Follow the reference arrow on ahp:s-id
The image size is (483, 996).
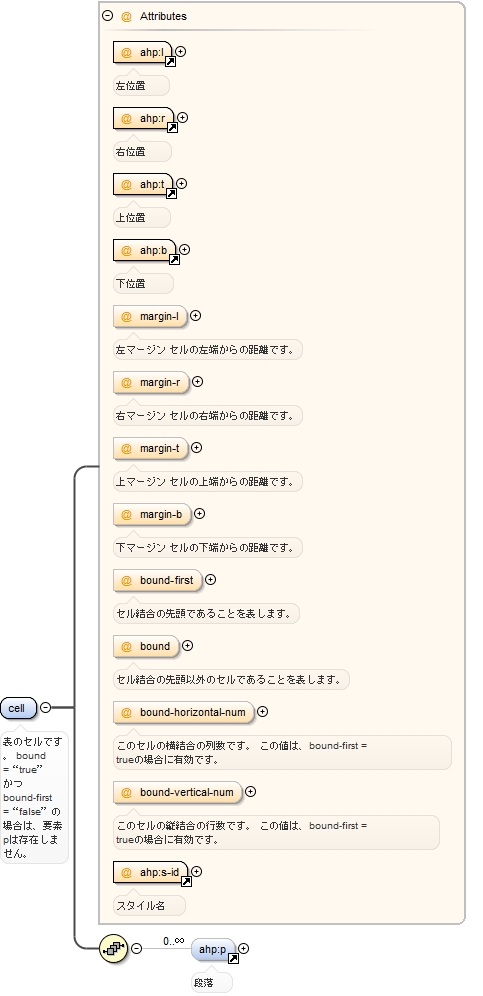pyautogui.click(x=186, y=882)
